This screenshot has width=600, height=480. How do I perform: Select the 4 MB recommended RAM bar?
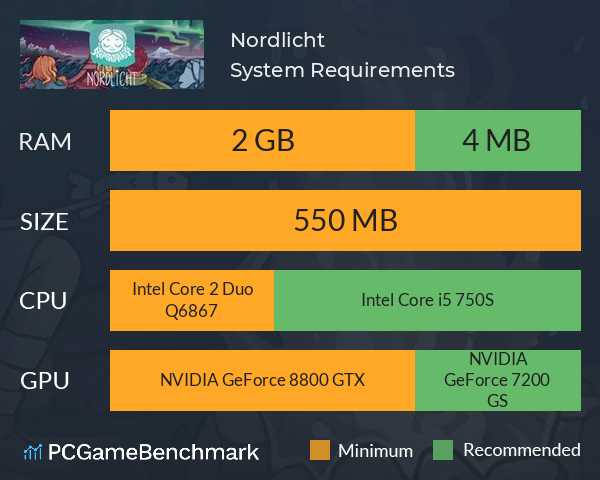(498, 140)
